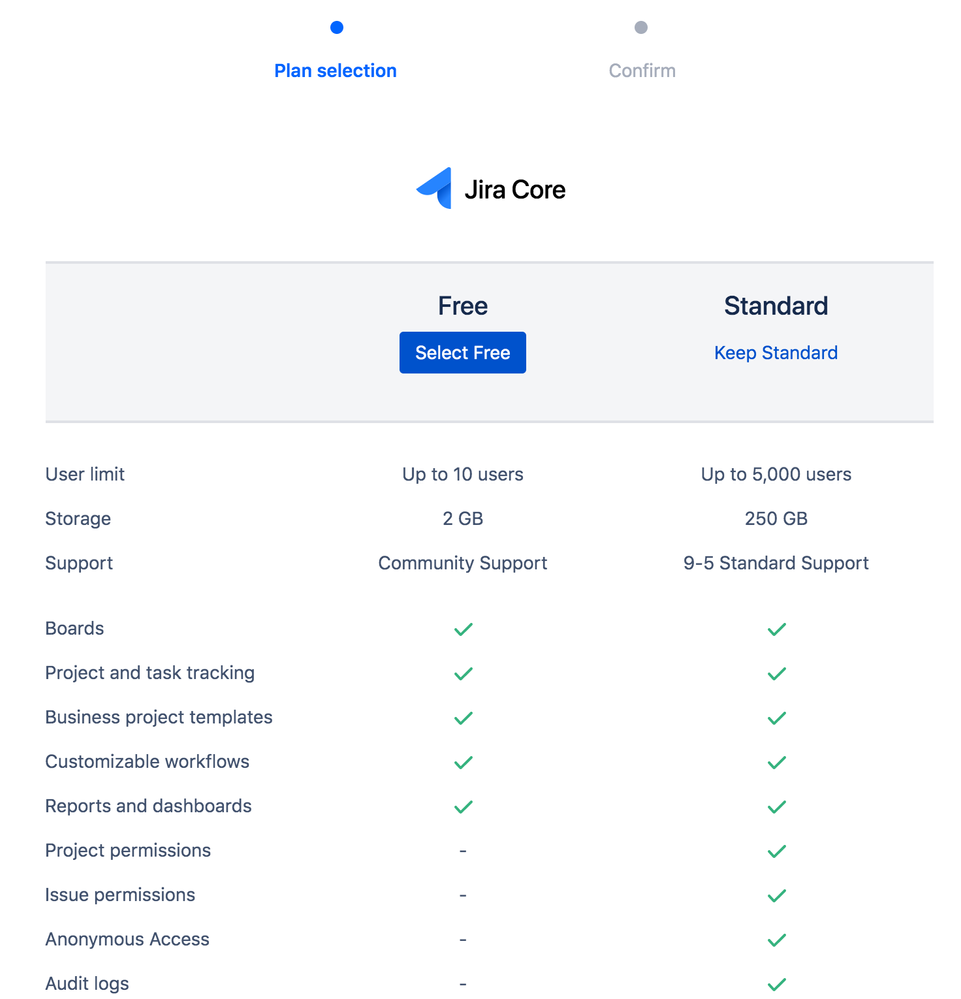Click the 'Up to 10 users' value

(x=463, y=474)
